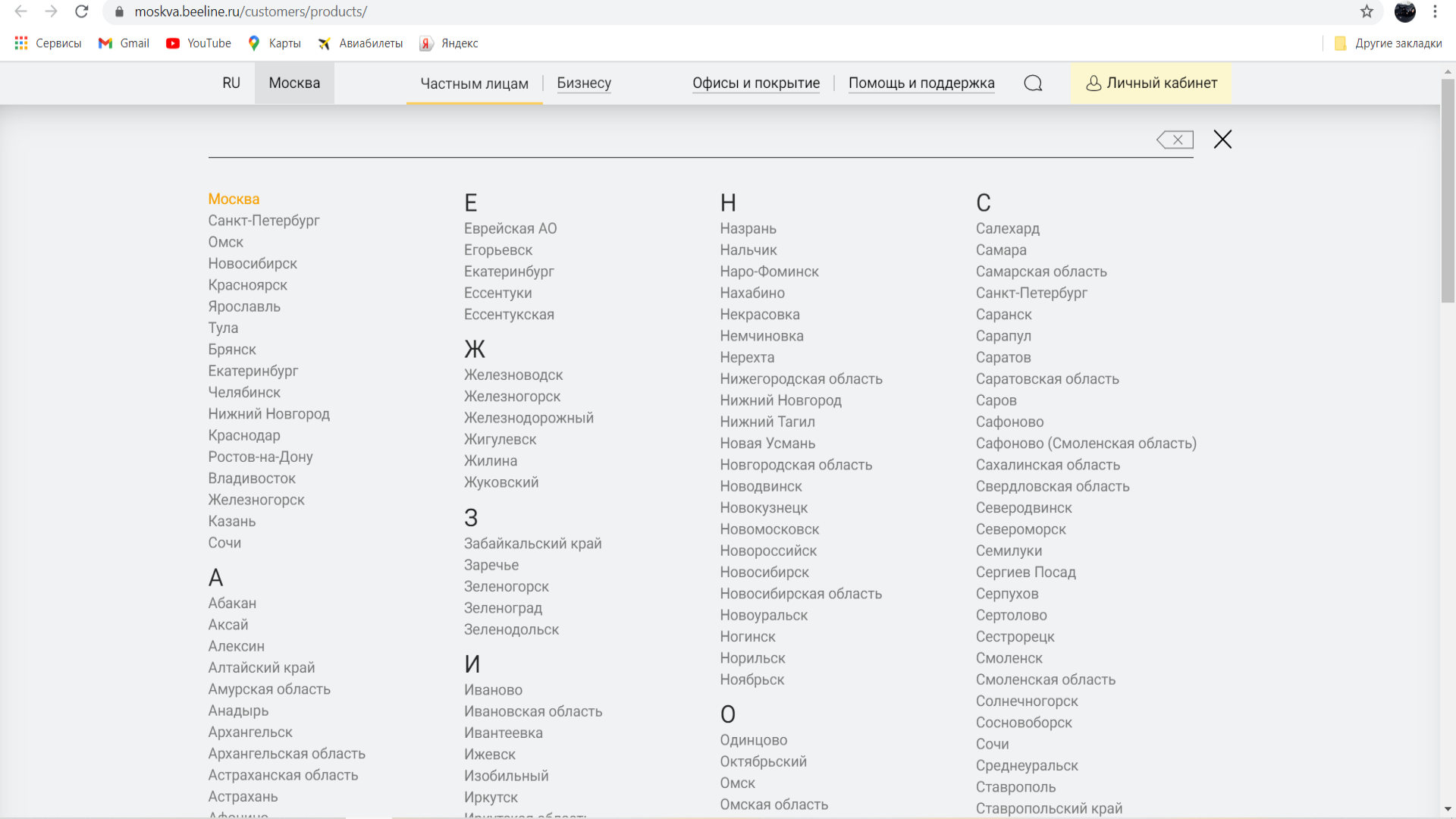Image resolution: width=1456 pixels, height=819 pixels.
Task: Click the site search magnifier icon
Action: [1033, 83]
